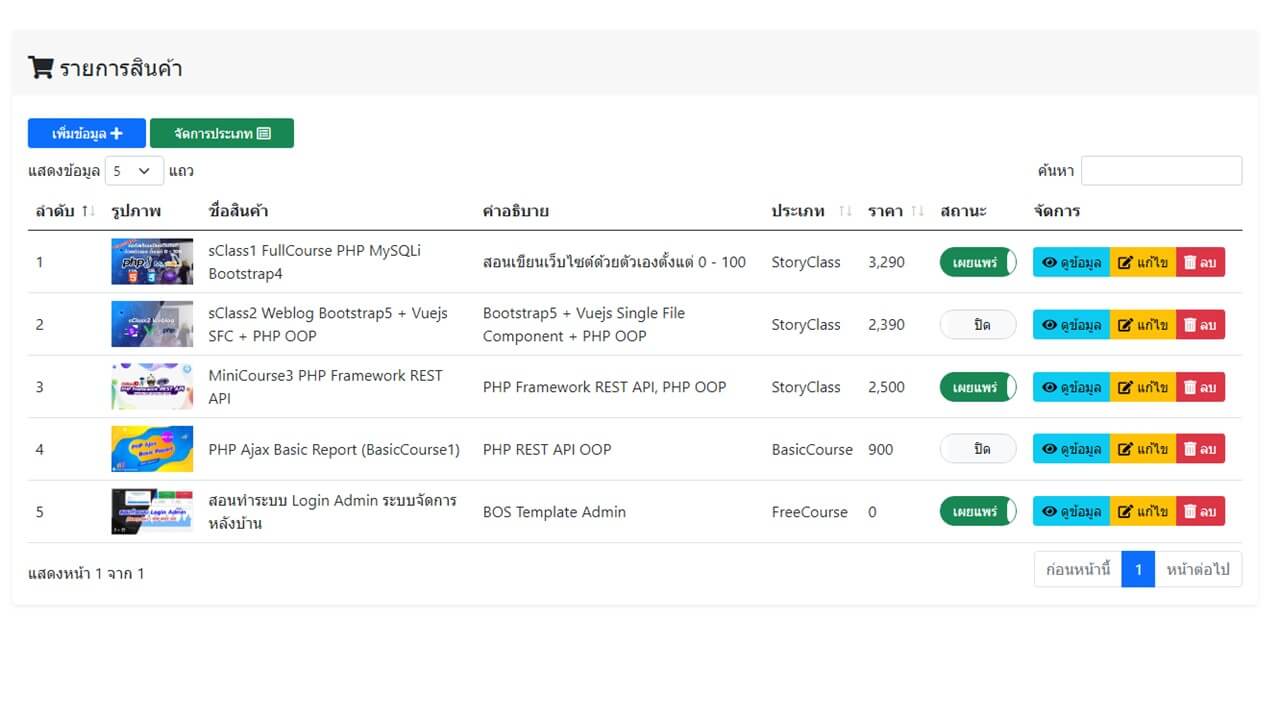This screenshot has width=1280, height=720.
Task: Click price 900 cell
Action: (880, 449)
